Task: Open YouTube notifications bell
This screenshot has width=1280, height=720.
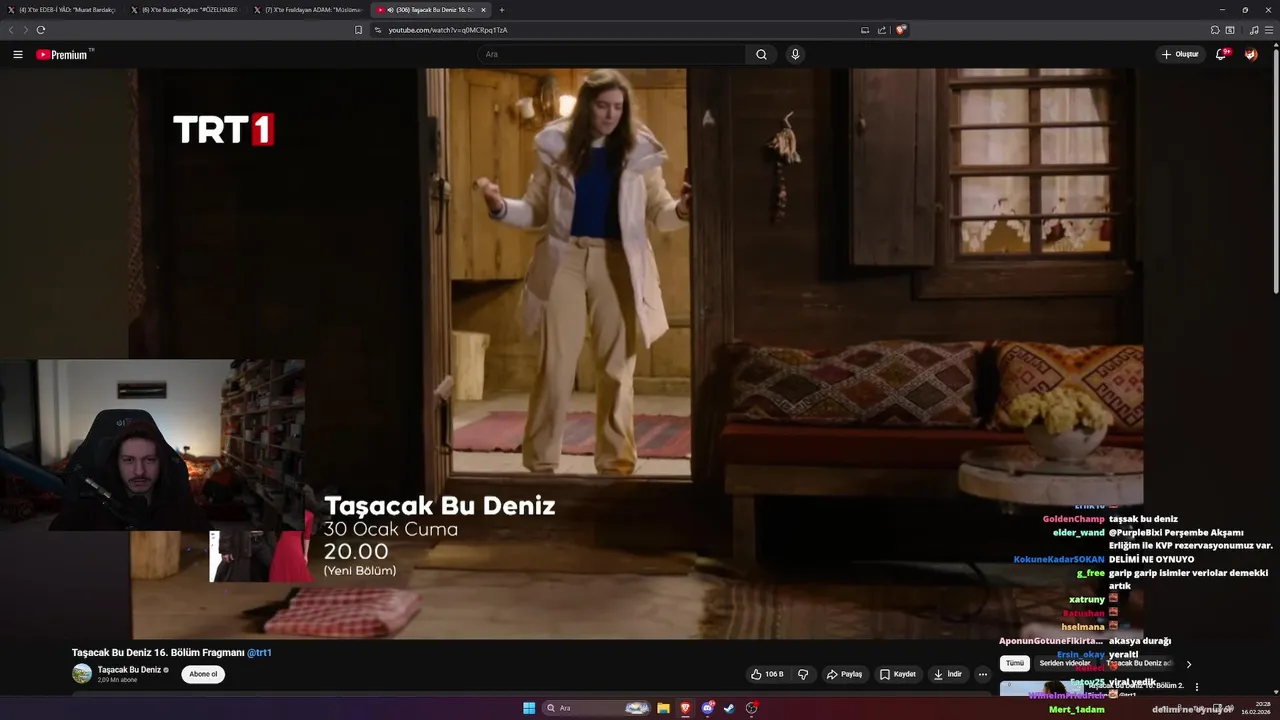Action: [x=1221, y=54]
